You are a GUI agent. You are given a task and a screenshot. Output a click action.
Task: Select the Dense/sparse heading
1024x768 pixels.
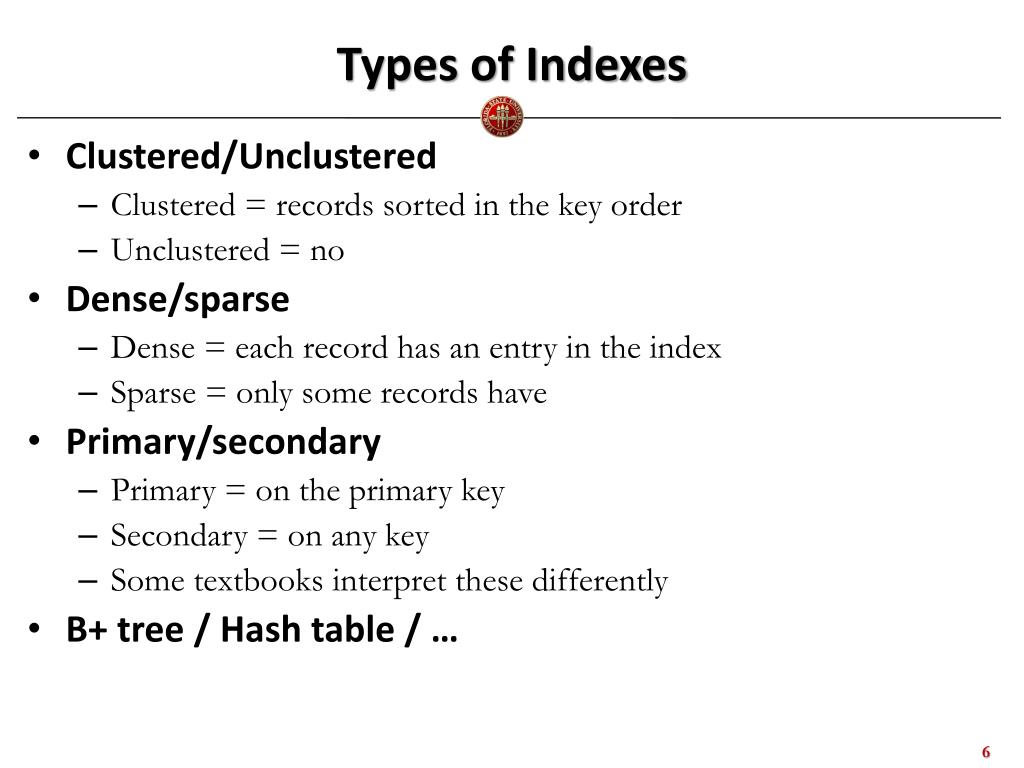(x=178, y=300)
